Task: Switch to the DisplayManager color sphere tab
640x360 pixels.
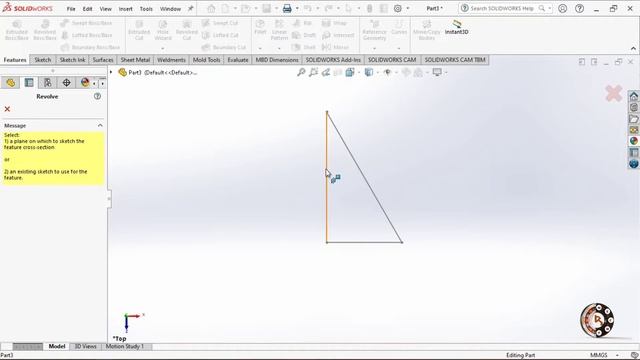Action: pyautogui.click(x=85, y=83)
